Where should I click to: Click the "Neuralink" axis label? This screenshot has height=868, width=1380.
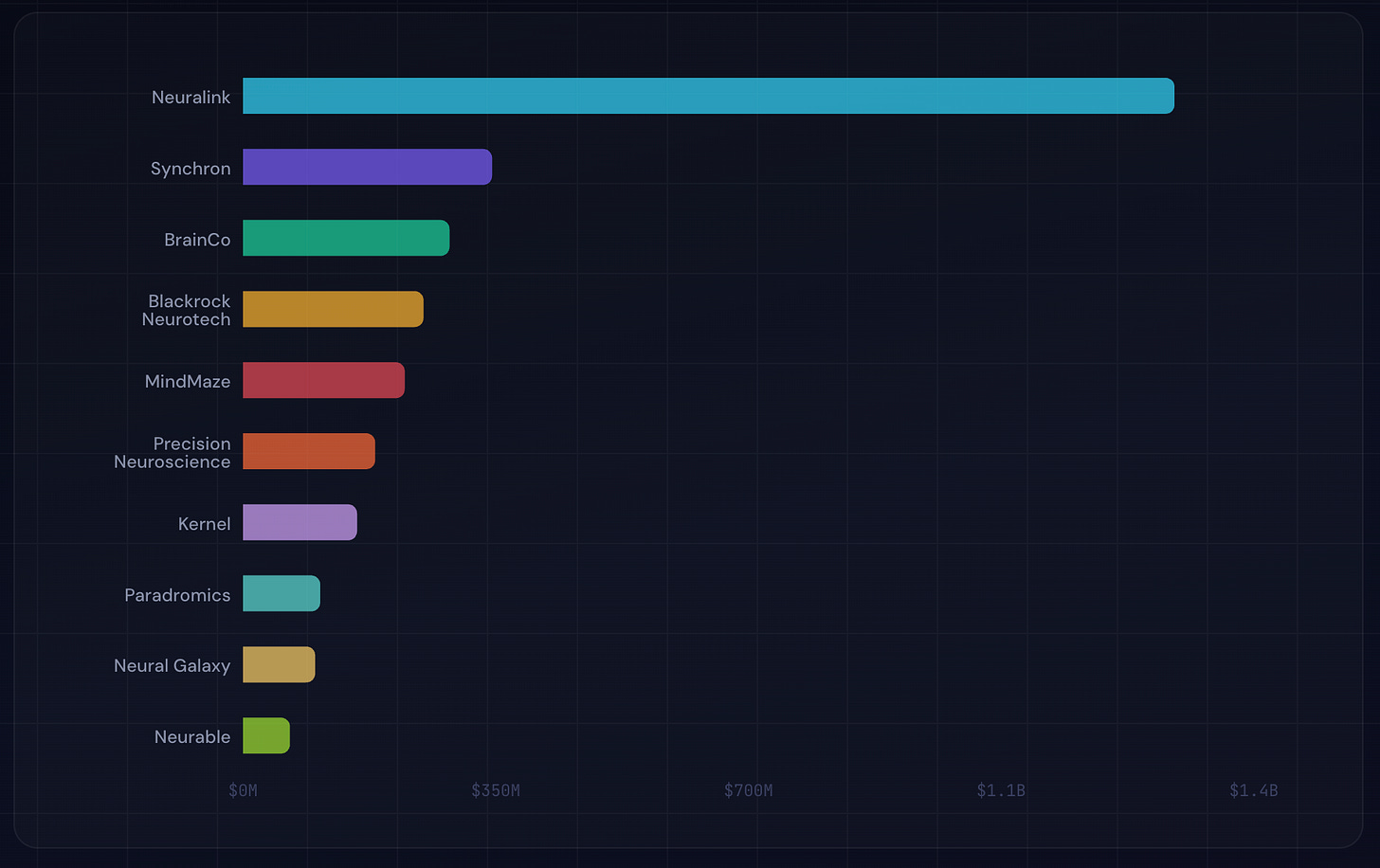point(191,97)
